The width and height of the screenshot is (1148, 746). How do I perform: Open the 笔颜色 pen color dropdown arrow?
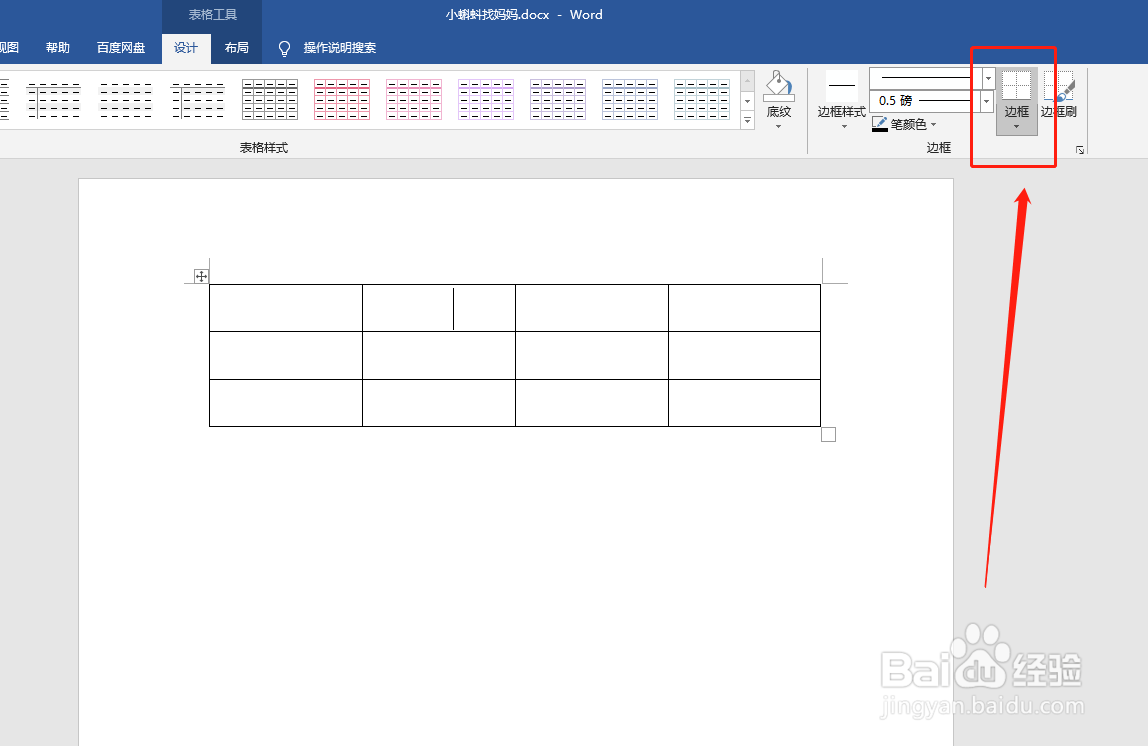tap(933, 124)
